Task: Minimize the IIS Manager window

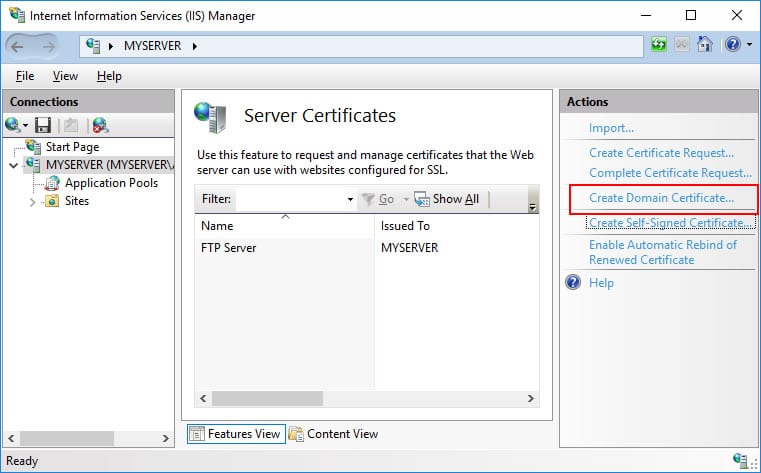Action: [645, 16]
